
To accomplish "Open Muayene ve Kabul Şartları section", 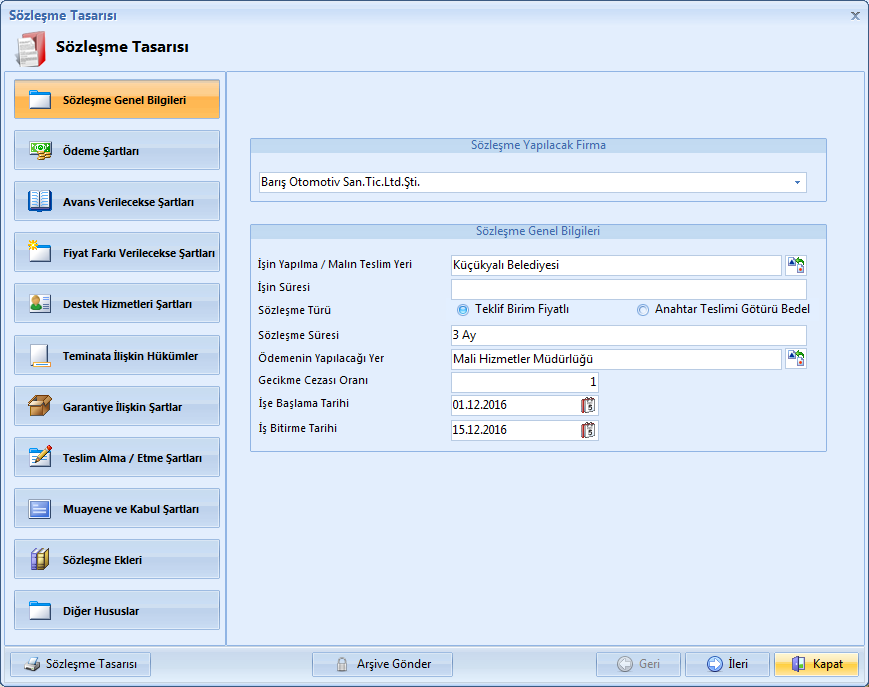I will (x=117, y=509).
